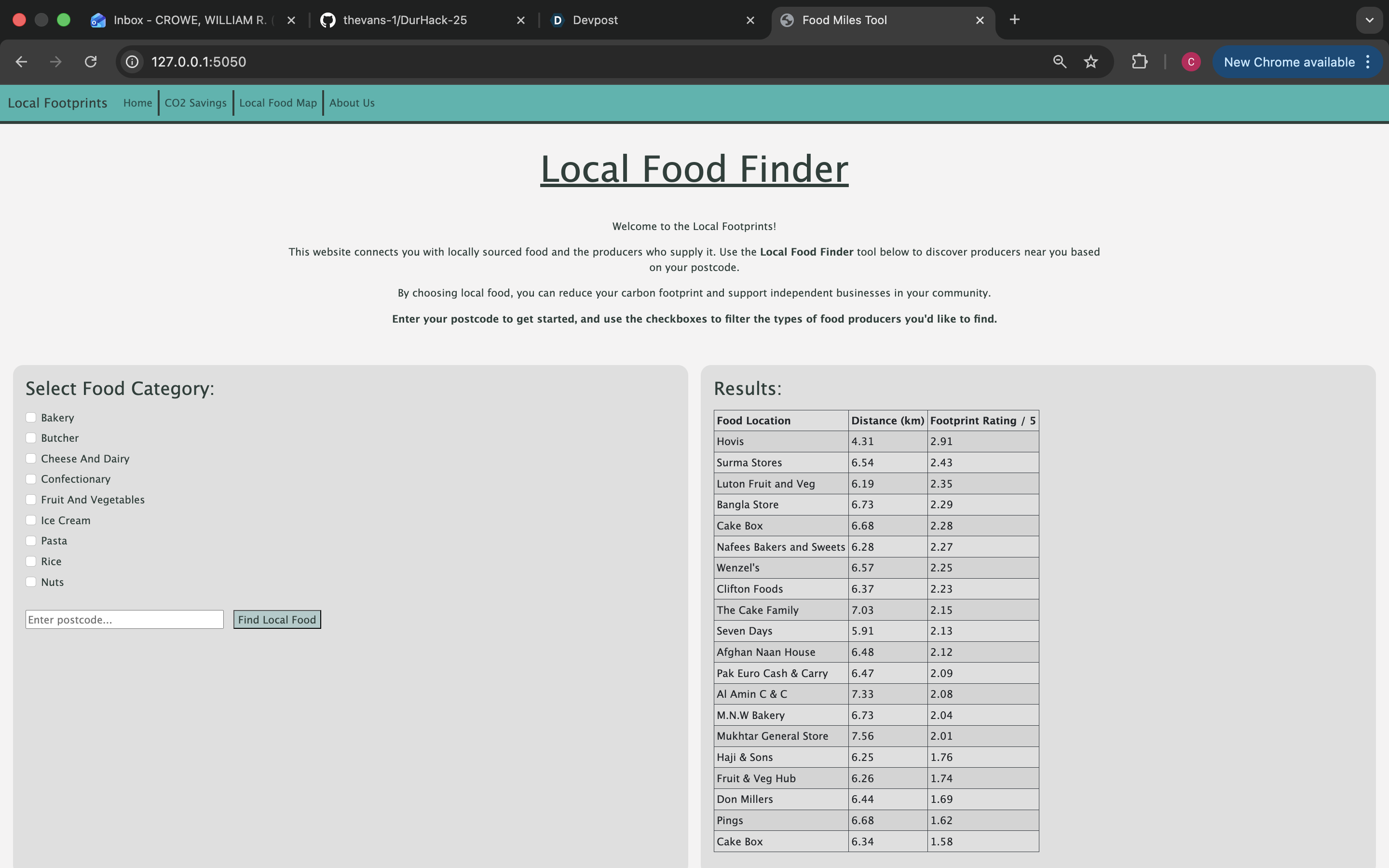The height and width of the screenshot is (868, 1389).
Task: Open Chrome three-dot menu
Action: (1368, 62)
